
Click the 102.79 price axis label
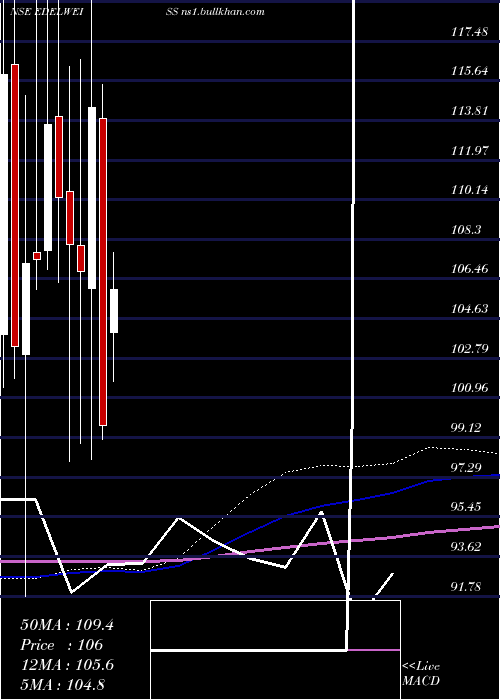click(x=469, y=348)
